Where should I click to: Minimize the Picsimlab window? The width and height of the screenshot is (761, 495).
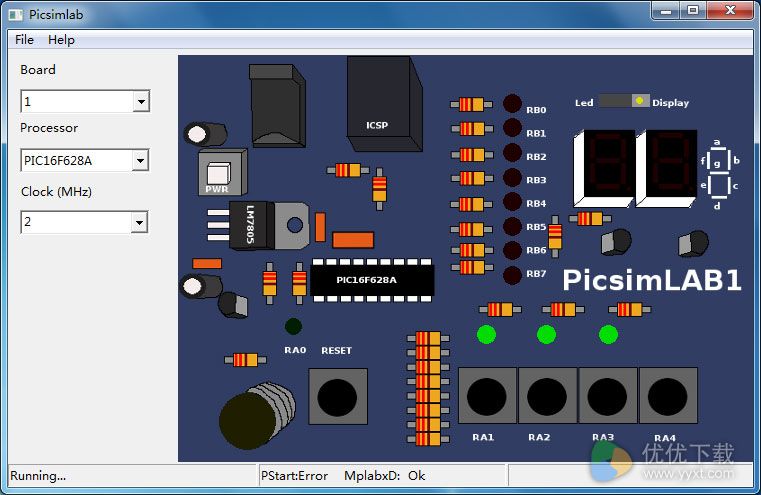[x=666, y=11]
